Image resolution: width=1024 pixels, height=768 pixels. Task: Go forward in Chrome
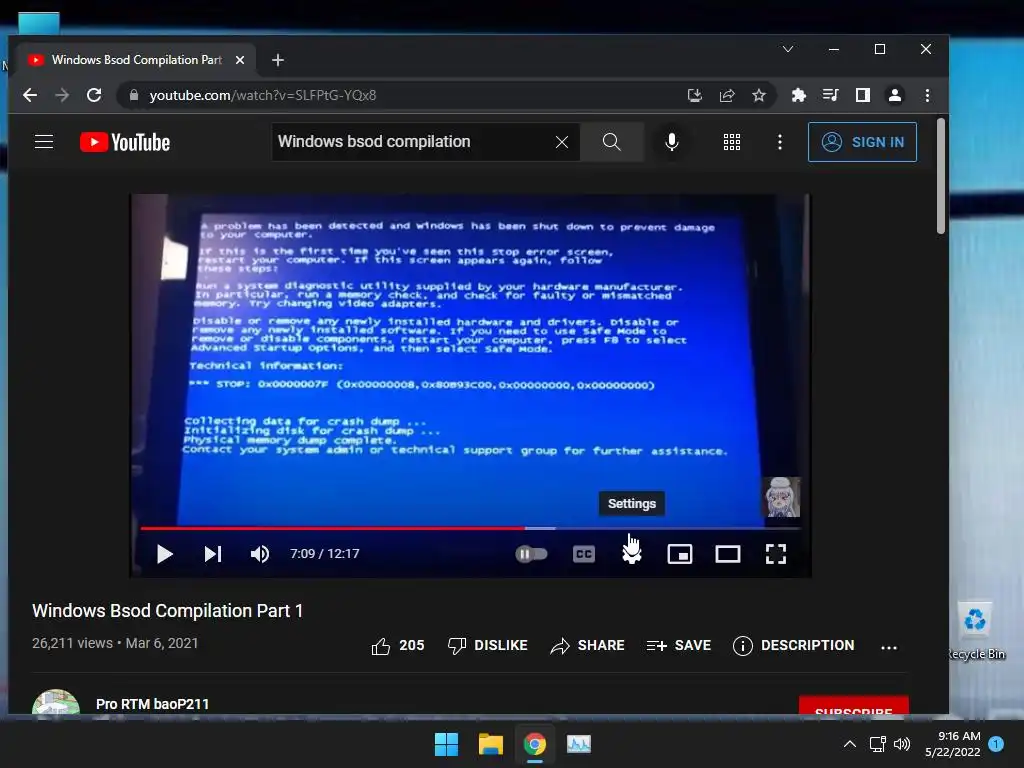click(x=62, y=95)
